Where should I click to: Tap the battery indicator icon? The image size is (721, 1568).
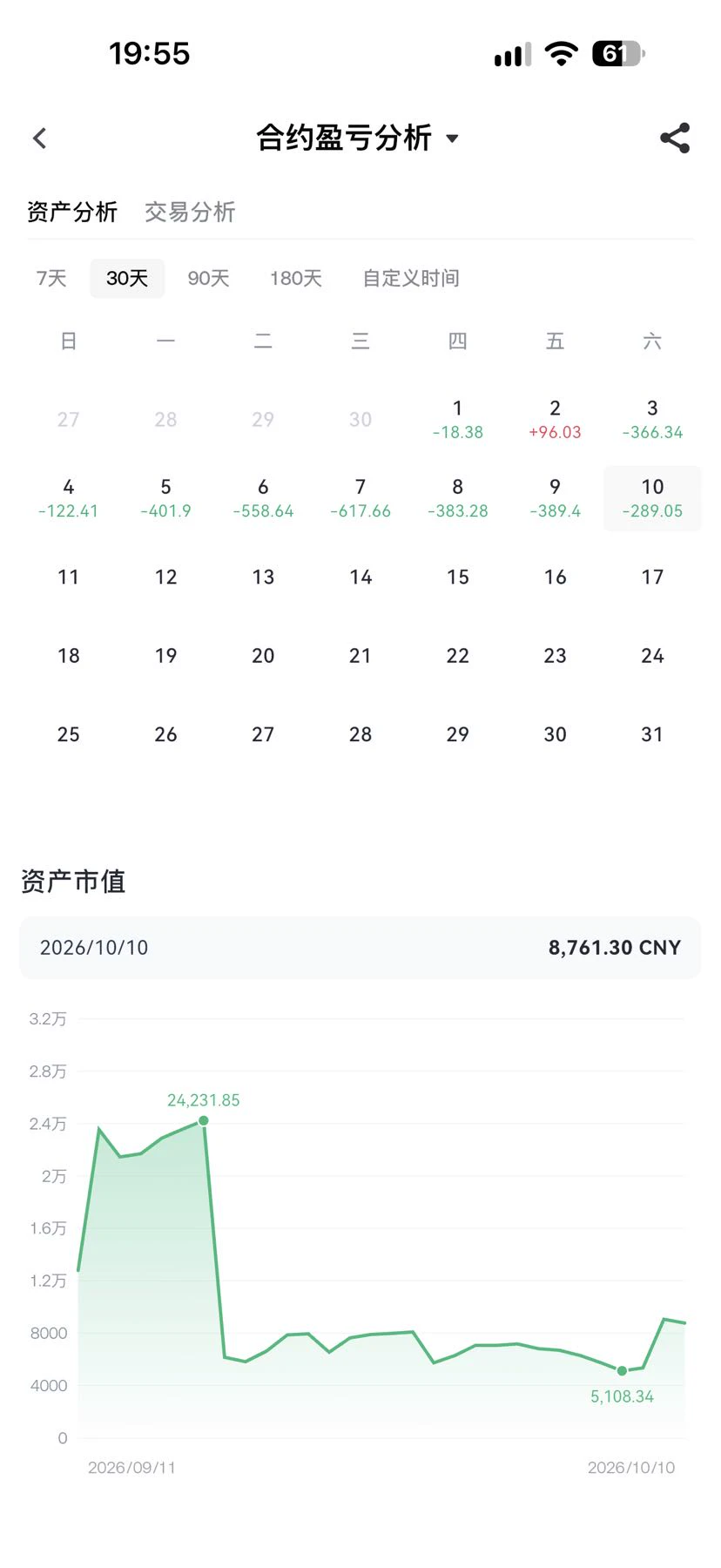point(618,54)
